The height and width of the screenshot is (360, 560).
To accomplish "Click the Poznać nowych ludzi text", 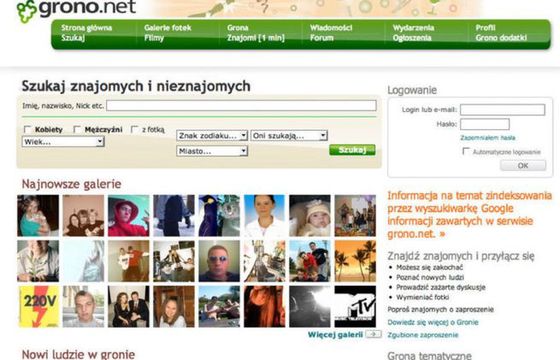I will [430, 277].
